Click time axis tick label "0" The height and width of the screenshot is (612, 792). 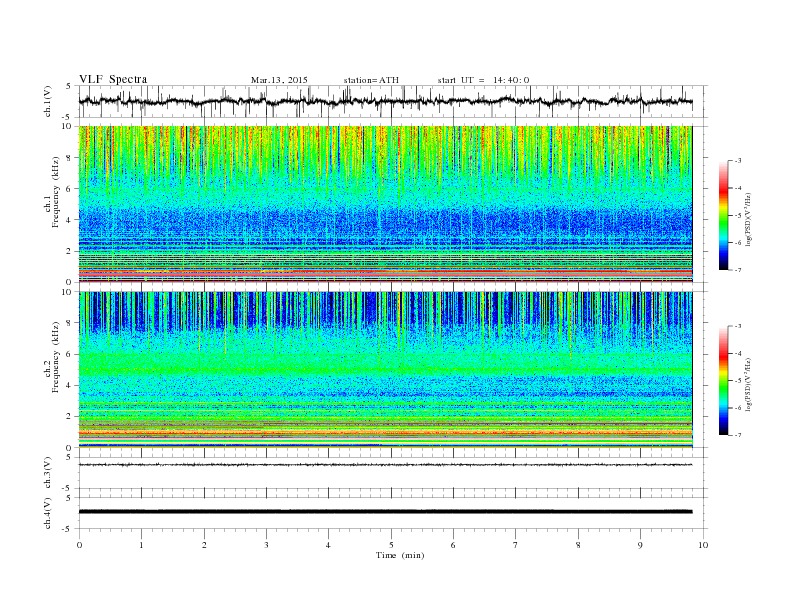[79, 545]
